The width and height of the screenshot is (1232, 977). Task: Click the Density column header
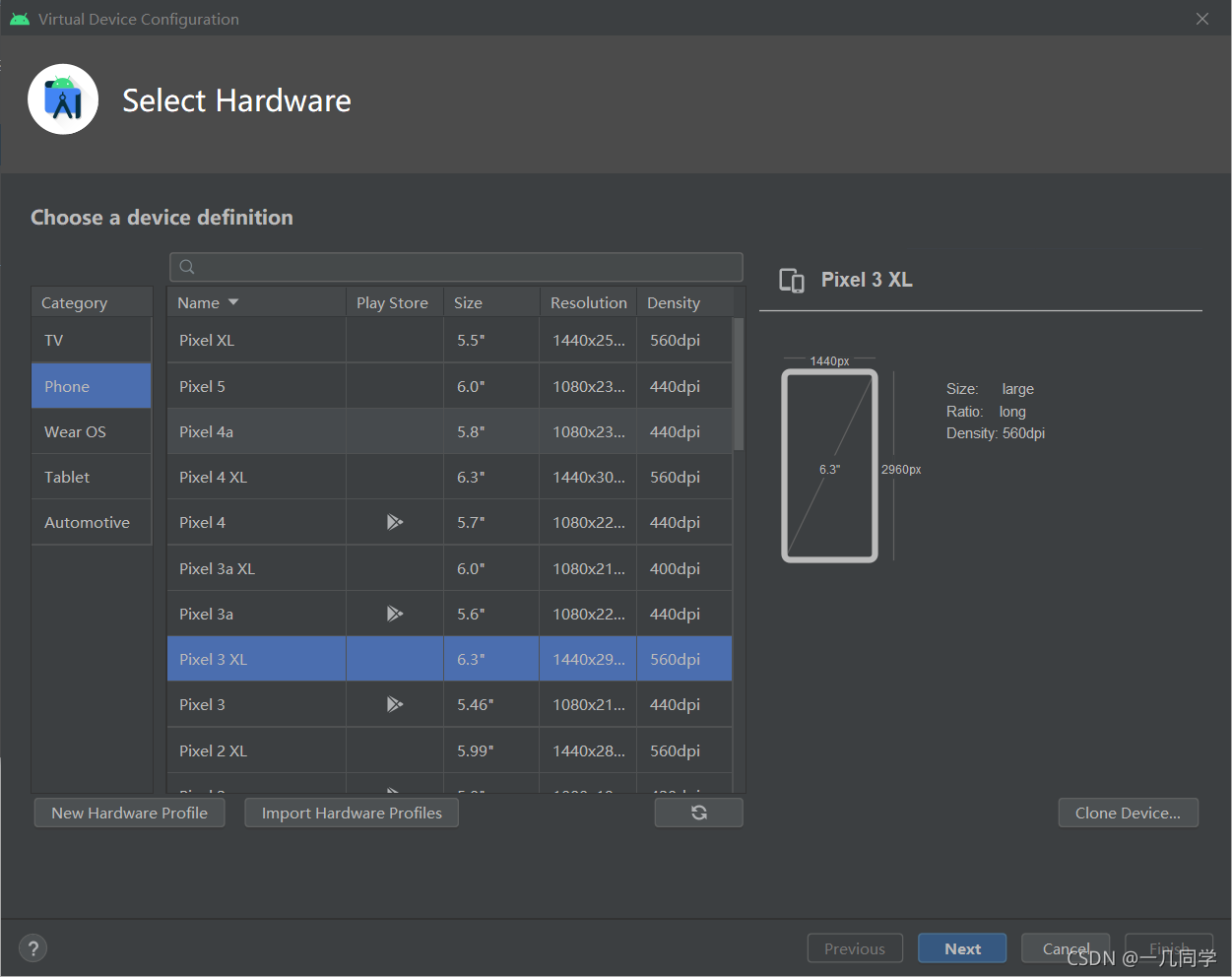[684, 302]
